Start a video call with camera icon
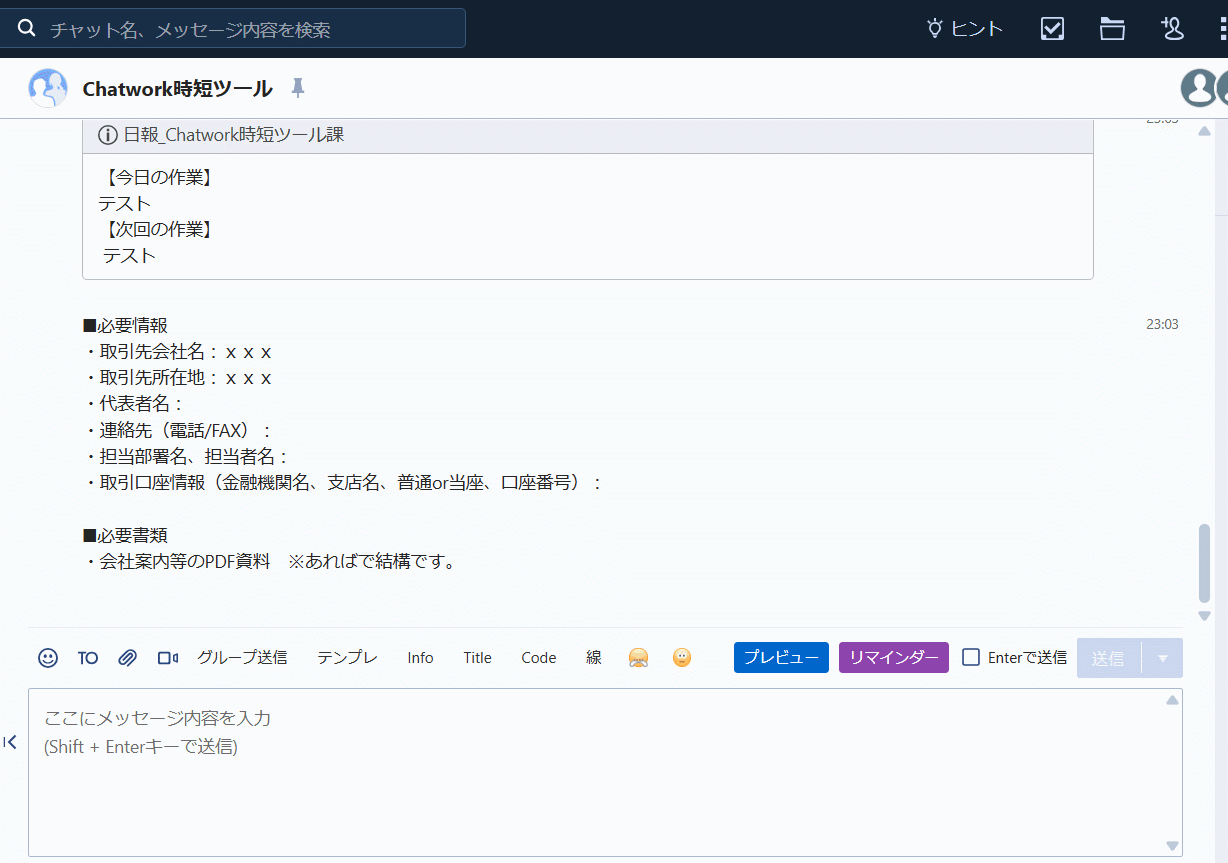Image resolution: width=1228 pixels, height=863 pixels. (167, 658)
